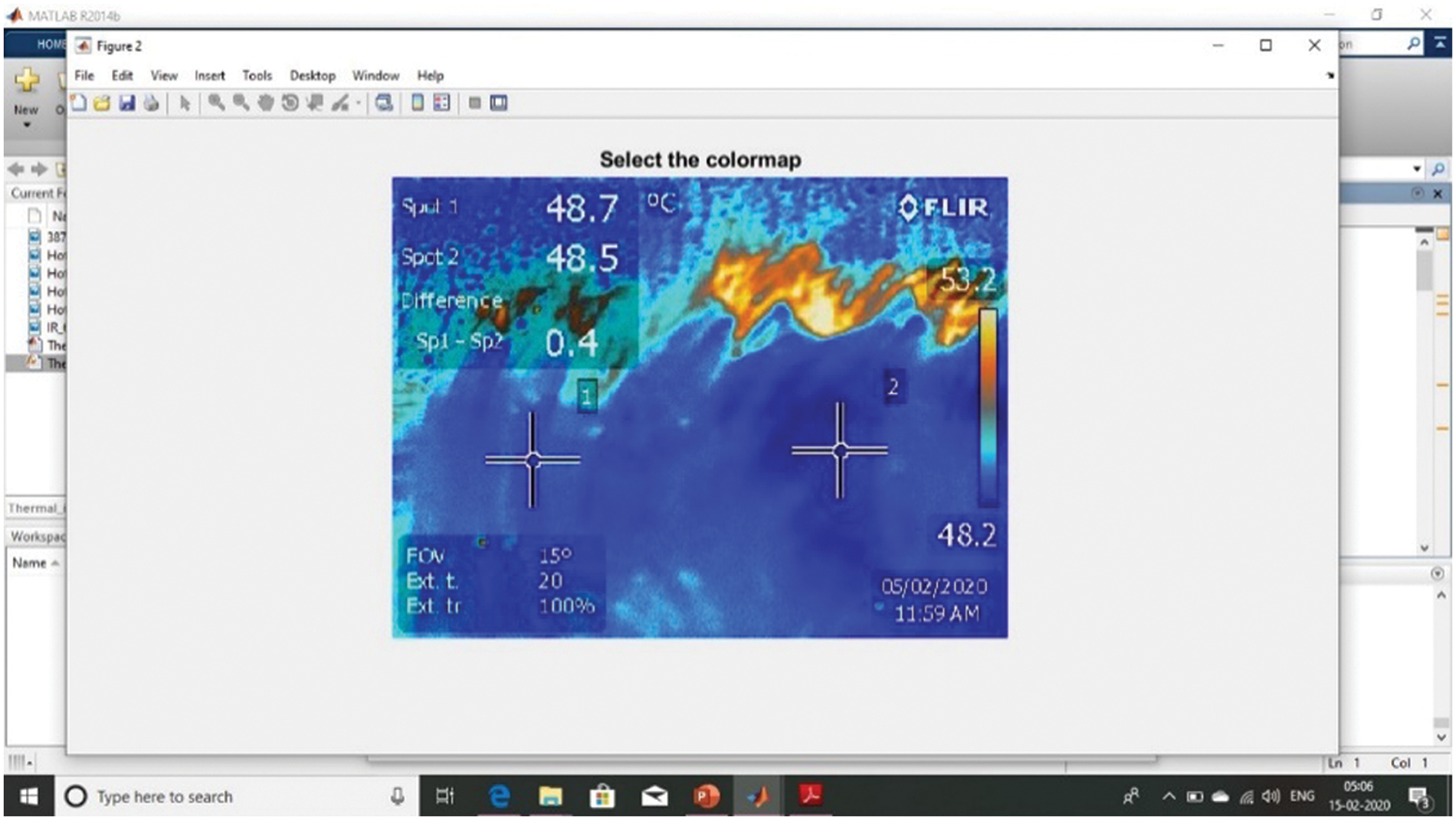Toggle Insert Colorbar on the figure

[x=418, y=103]
